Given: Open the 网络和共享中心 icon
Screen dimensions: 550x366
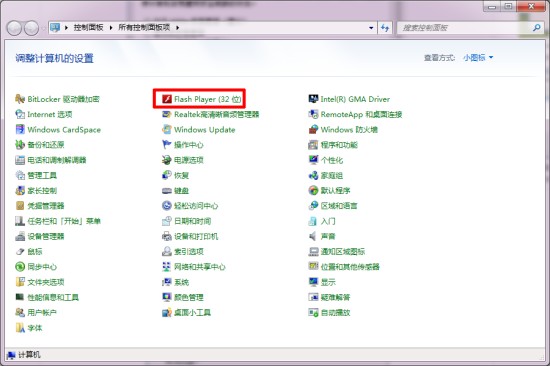Looking at the screenshot, I should [167, 267].
